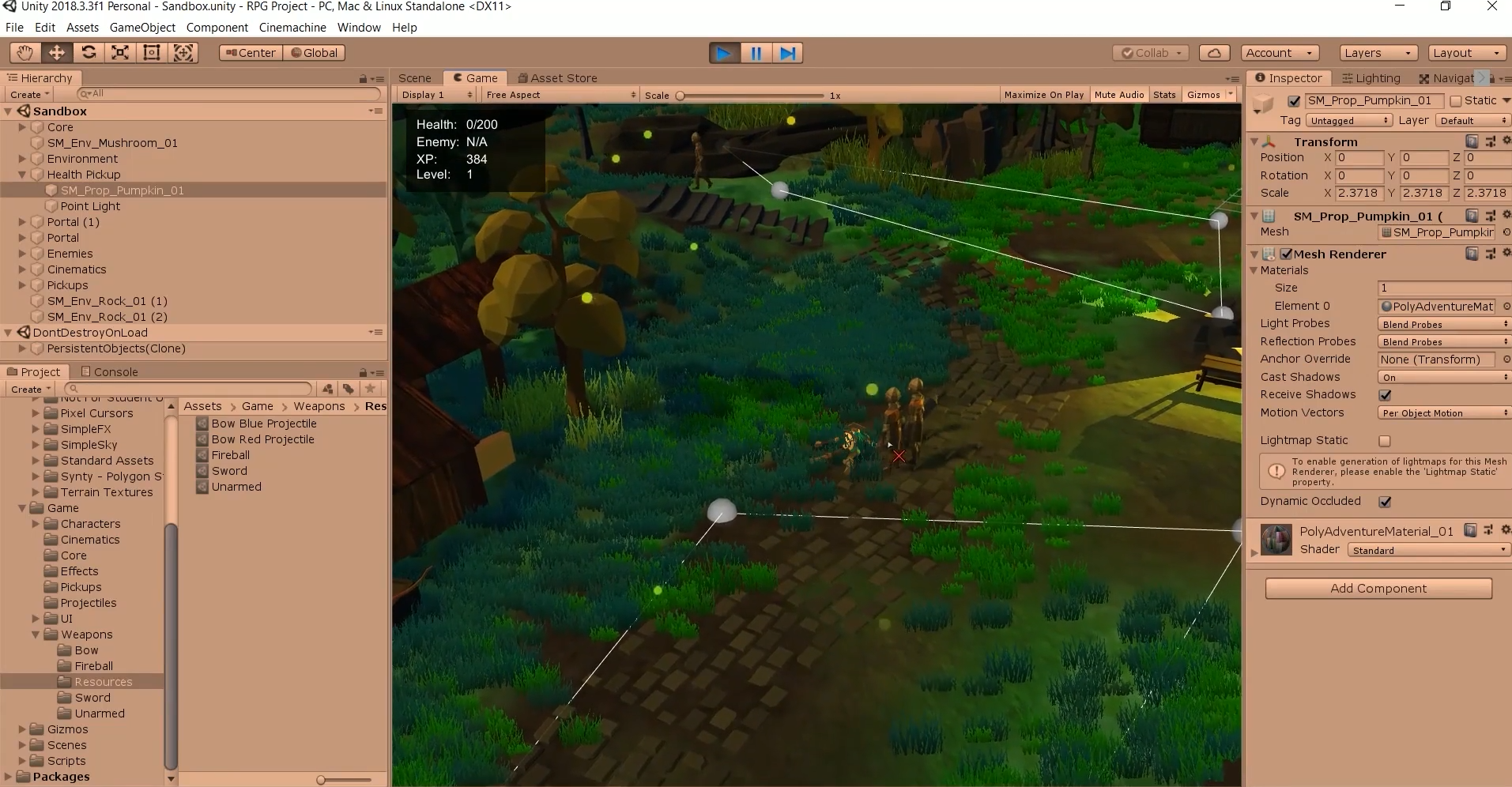Pause play mode with the pause control
This screenshot has width=1512, height=787.
[756, 52]
